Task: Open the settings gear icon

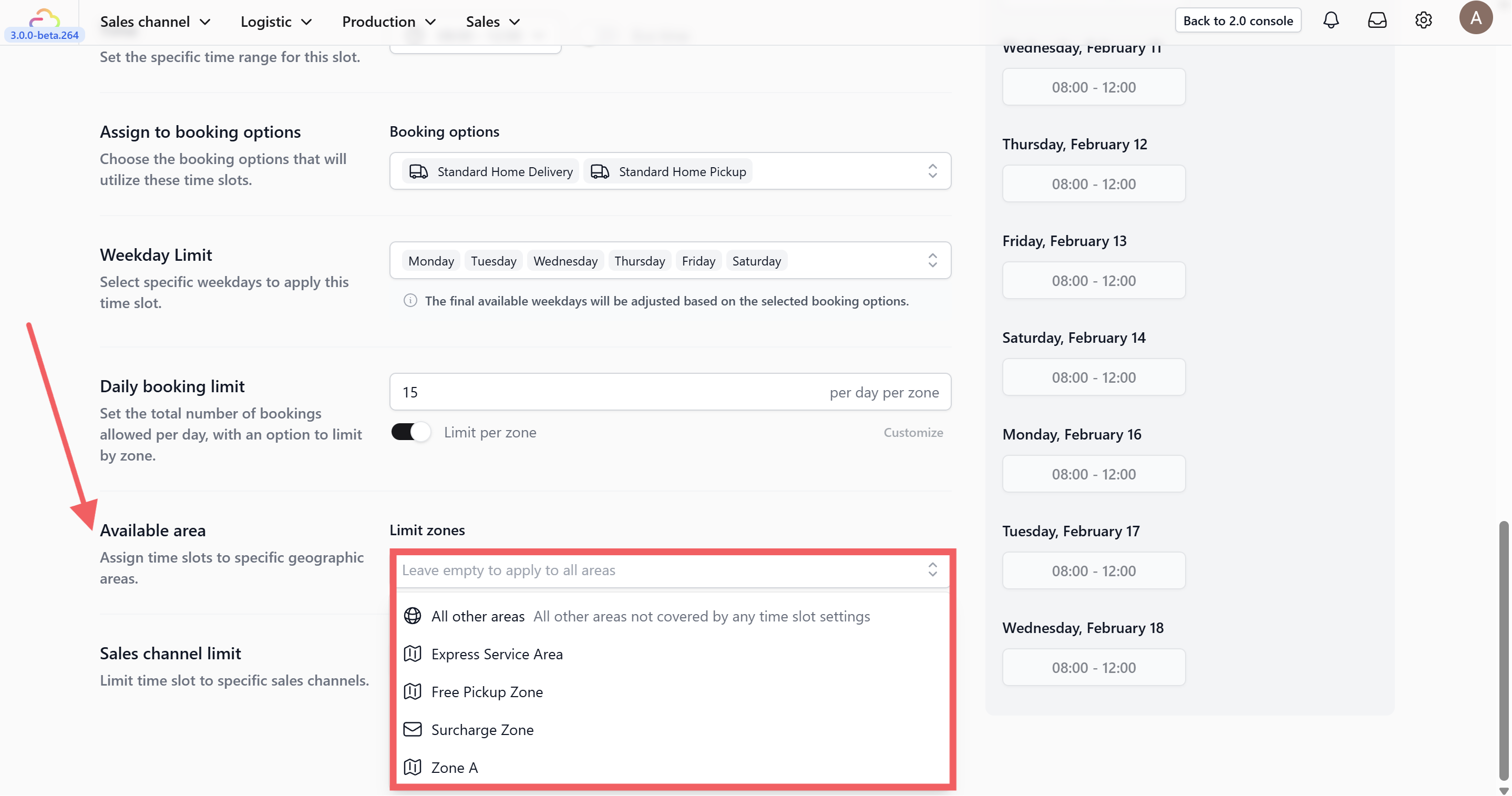Action: [1423, 21]
